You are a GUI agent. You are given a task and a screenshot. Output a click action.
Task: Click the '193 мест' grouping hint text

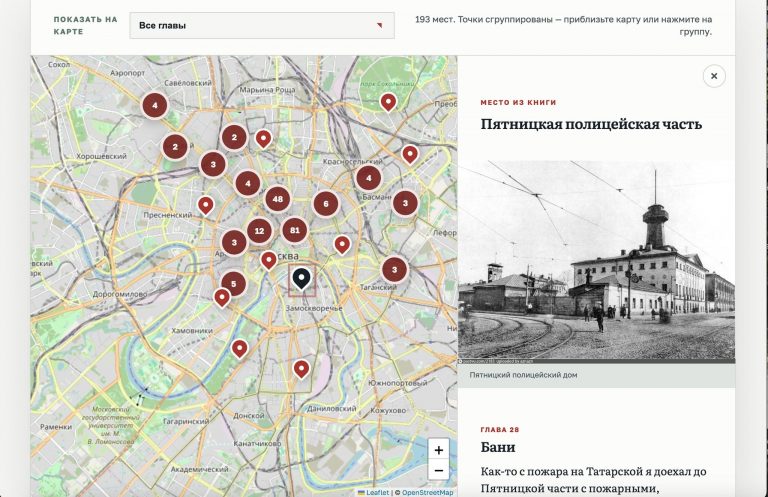coord(563,25)
